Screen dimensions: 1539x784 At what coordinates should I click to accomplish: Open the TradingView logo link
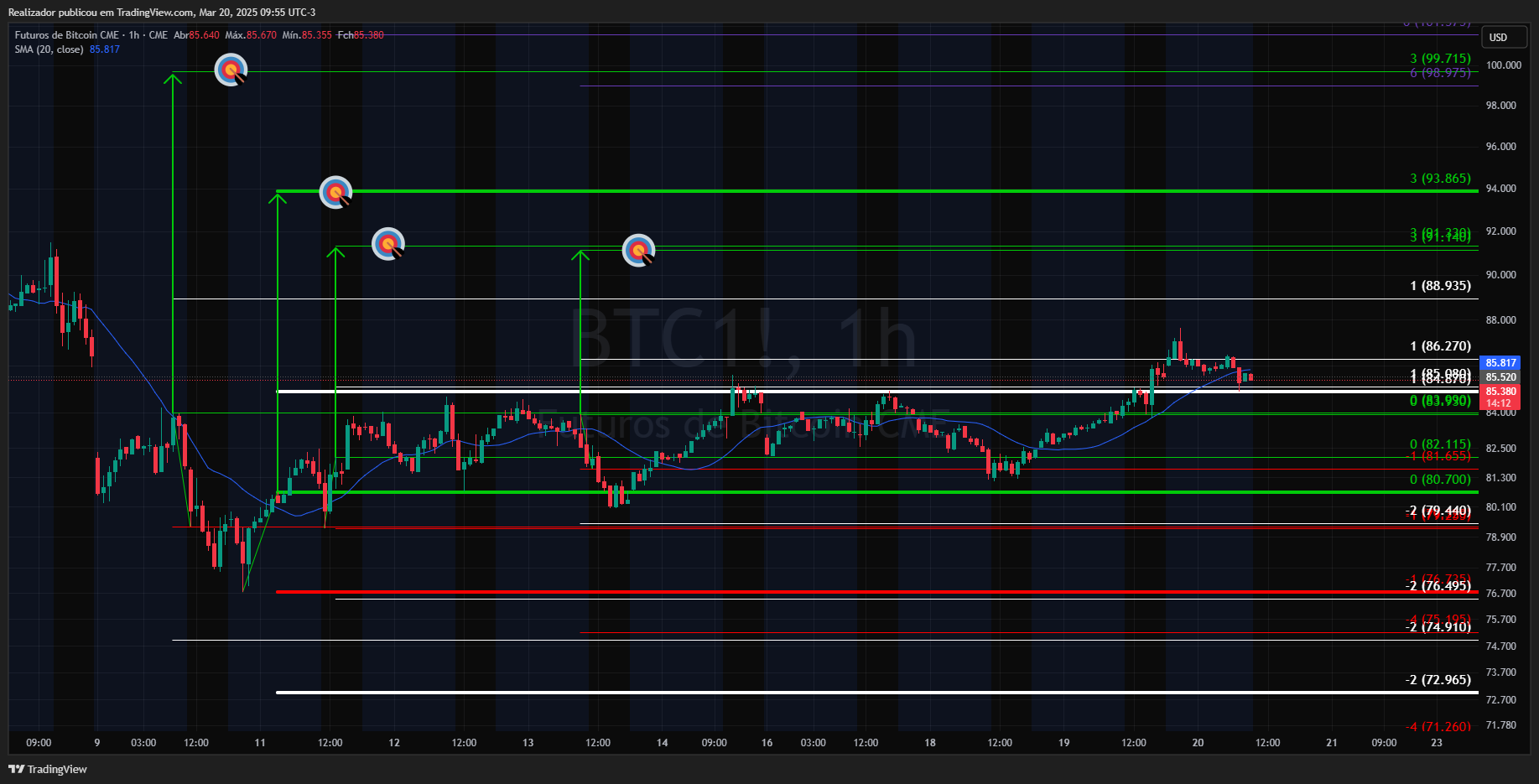[48, 769]
